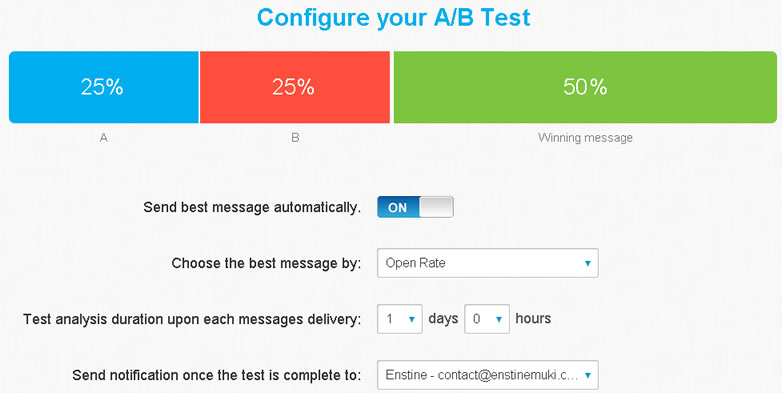Click the B label under red bar
782x393 pixels.
295,138
